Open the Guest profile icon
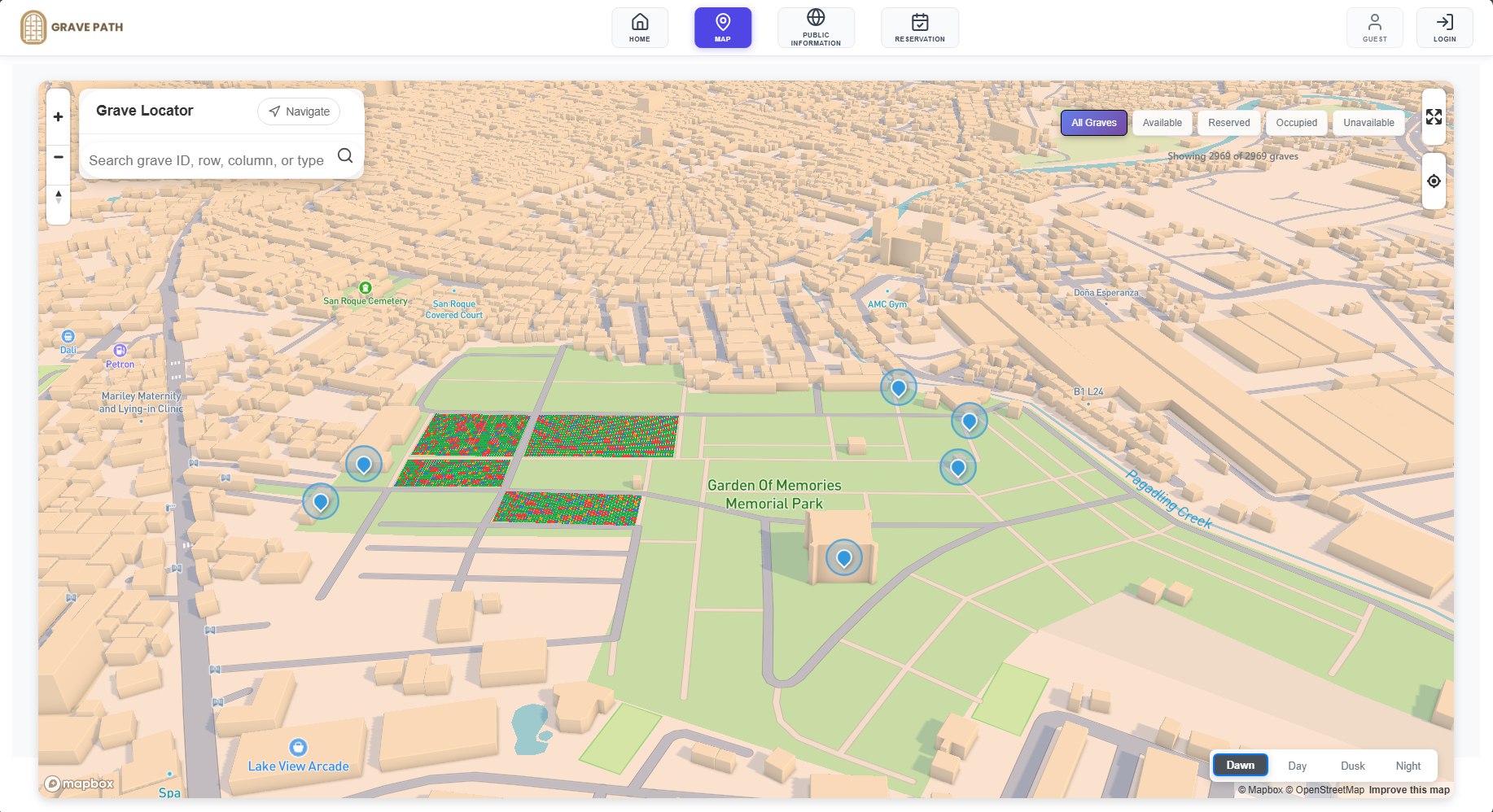The width and height of the screenshot is (1493, 812). (1374, 28)
